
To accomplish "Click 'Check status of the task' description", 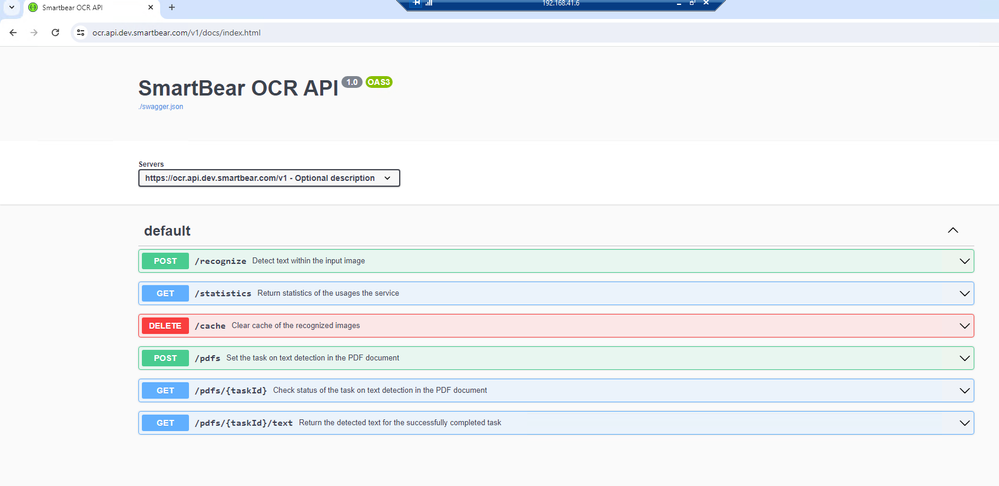I will (x=380, y=390).
